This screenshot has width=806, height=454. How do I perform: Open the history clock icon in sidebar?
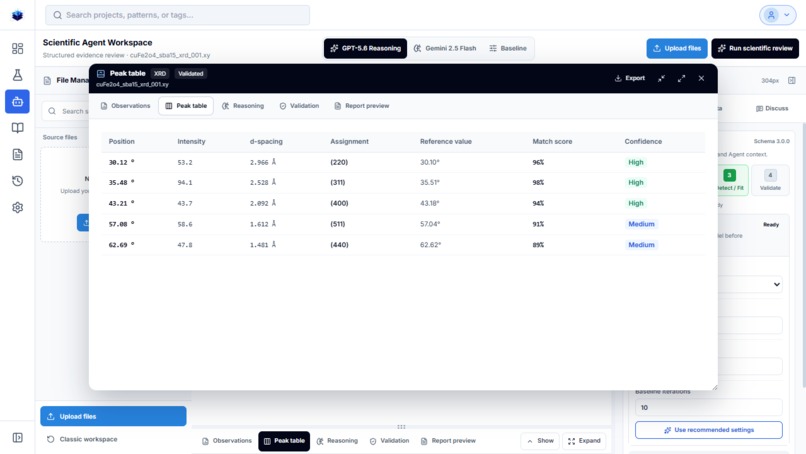click(x=17, y=181)
